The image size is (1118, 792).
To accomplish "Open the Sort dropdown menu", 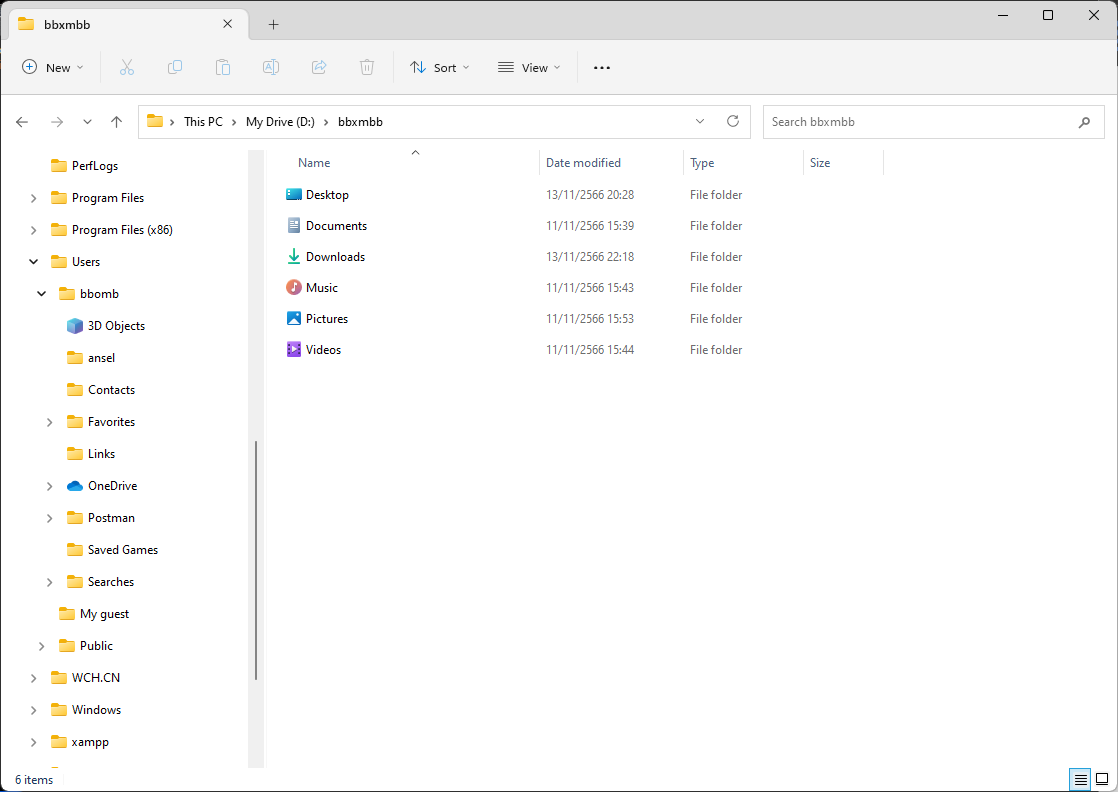I will coord(439,67).
